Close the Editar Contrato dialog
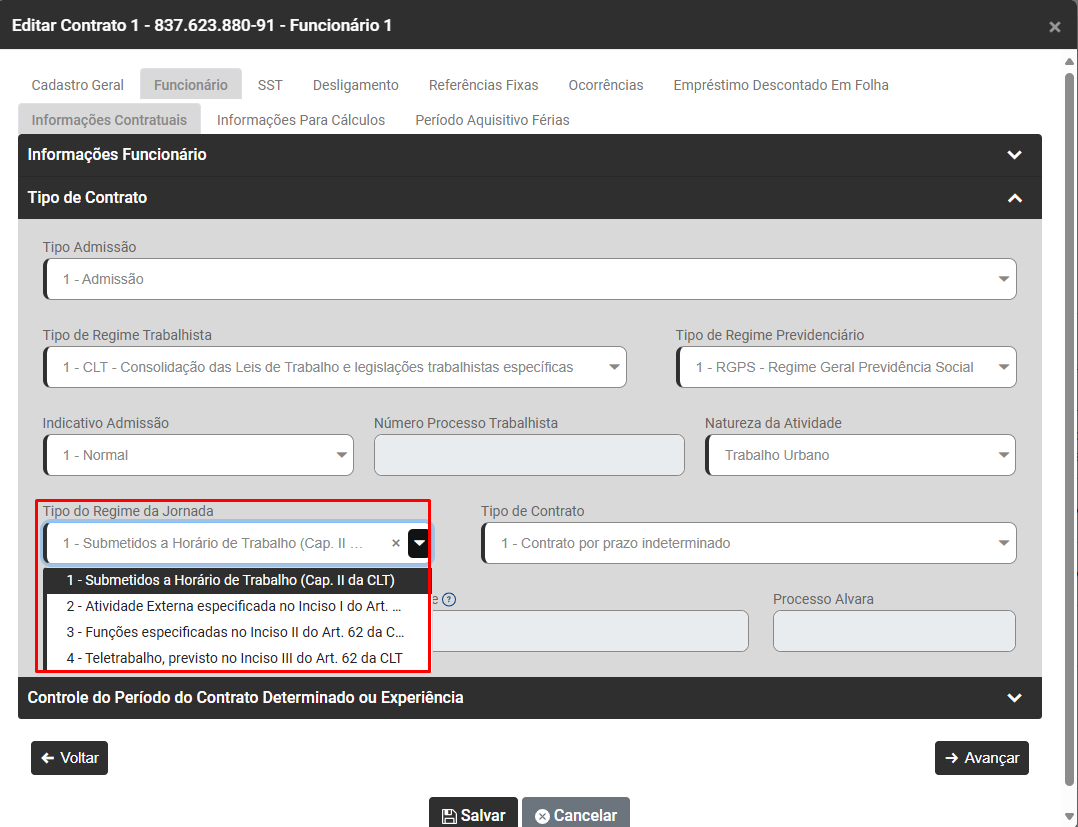Screen dimensions: 1078x827 click(1054, 27)
